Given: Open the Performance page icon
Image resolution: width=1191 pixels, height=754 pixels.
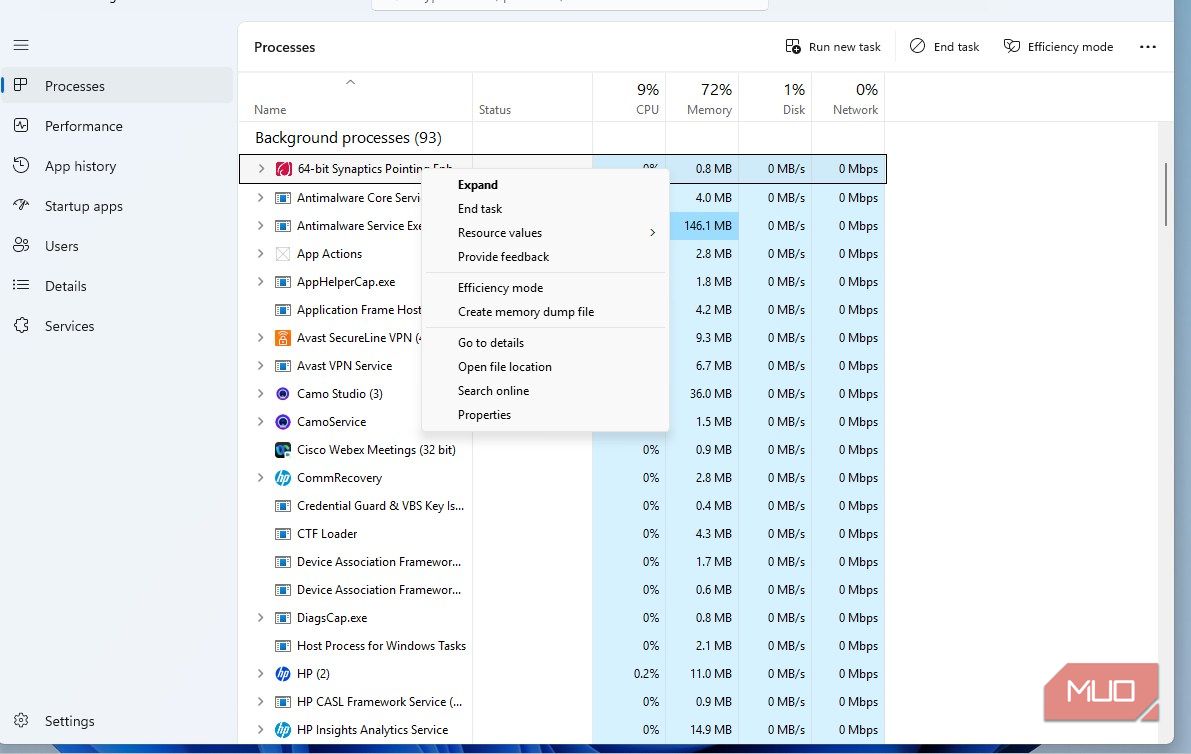Looking at the screenshot, I should pos(21,125).
